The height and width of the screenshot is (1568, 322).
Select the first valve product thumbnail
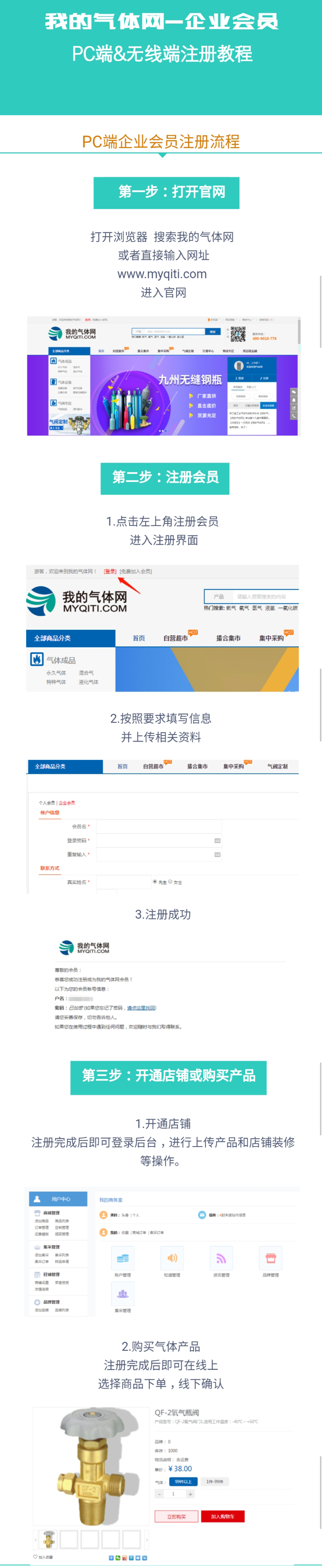point(48,1539)
